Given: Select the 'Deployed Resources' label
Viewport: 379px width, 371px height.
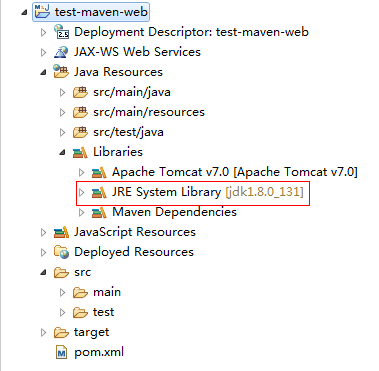Looking at the screenshot, I should click(x=134, y=252).
